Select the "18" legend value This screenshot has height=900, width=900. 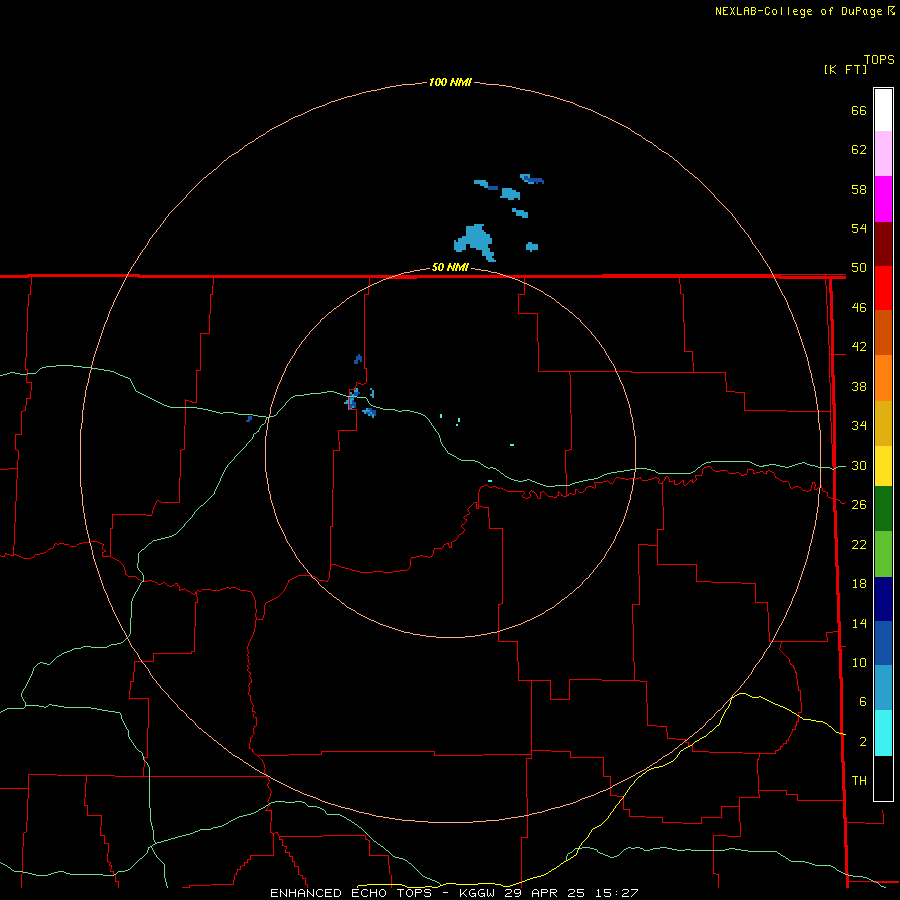(859, 584)
